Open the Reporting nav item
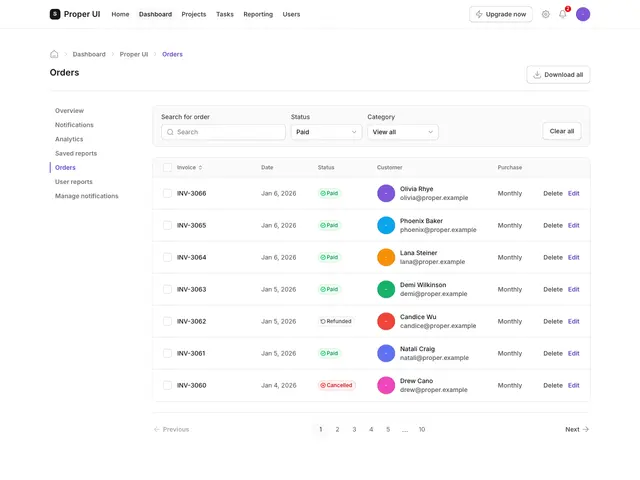 click(258, 14)
